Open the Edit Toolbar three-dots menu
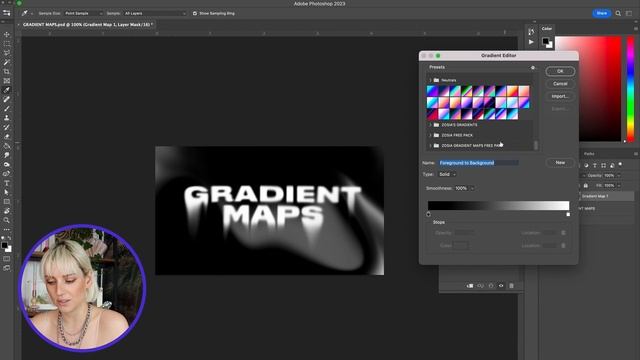This screenshot has height=360, width=640. [7, 229]
